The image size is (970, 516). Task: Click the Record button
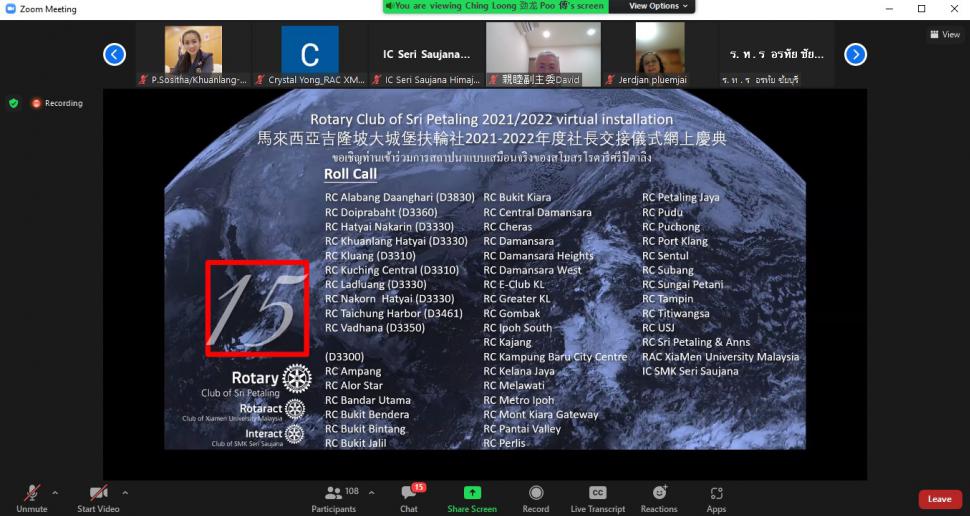(536, 498)
